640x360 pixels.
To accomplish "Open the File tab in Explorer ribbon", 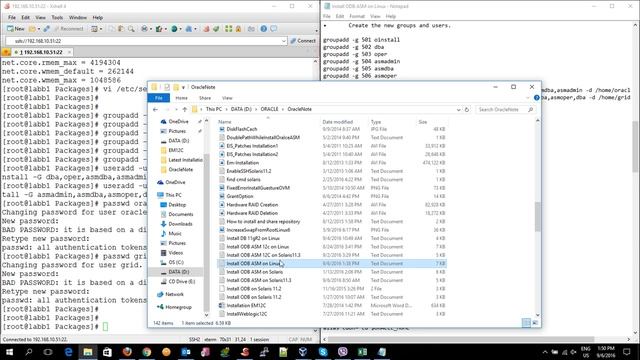I will [159, 98].
